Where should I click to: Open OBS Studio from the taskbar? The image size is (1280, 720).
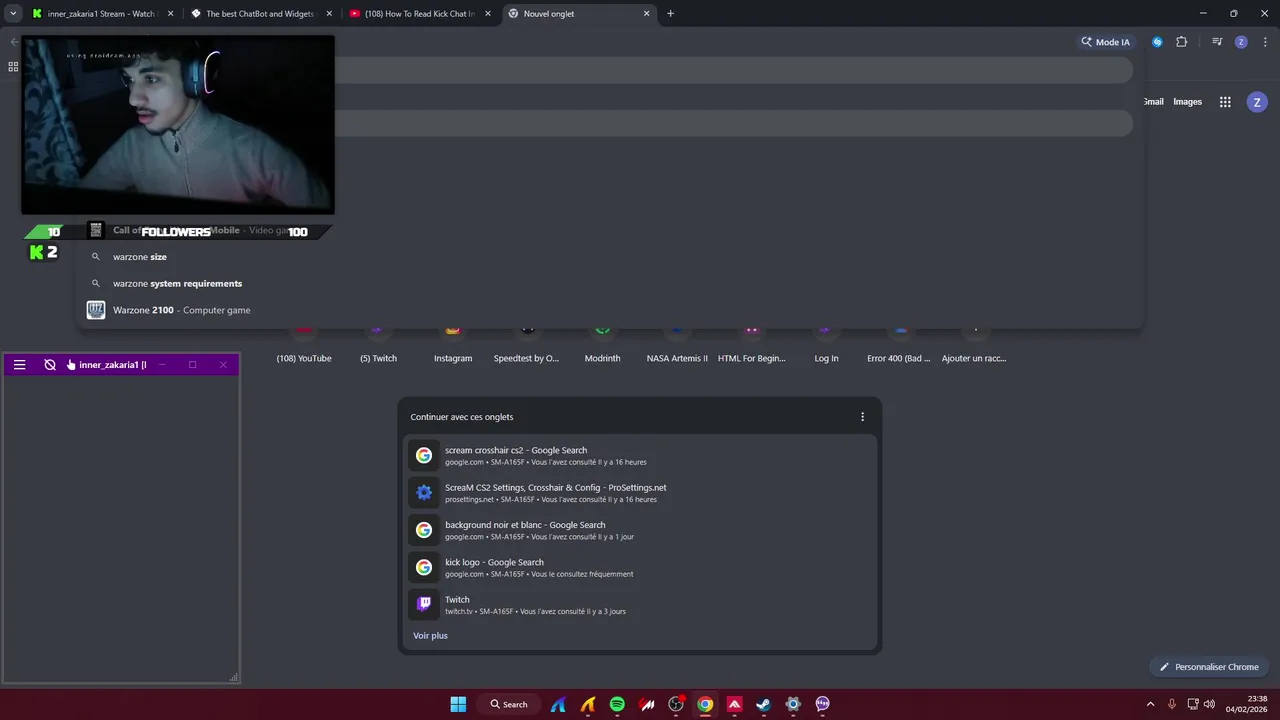(x=676, y=704)
